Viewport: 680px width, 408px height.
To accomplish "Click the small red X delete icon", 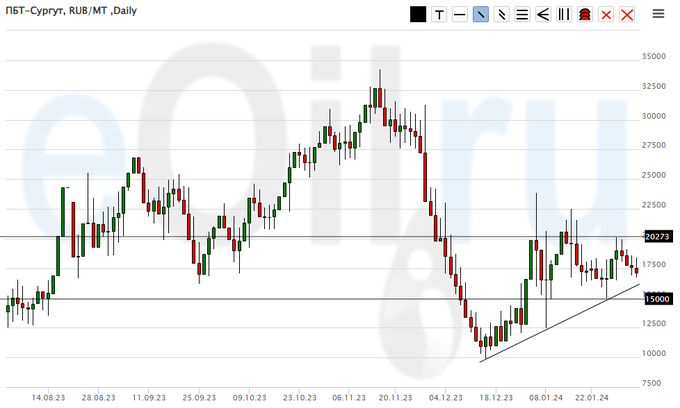I will pyautogui.click(x=606, y=14).
